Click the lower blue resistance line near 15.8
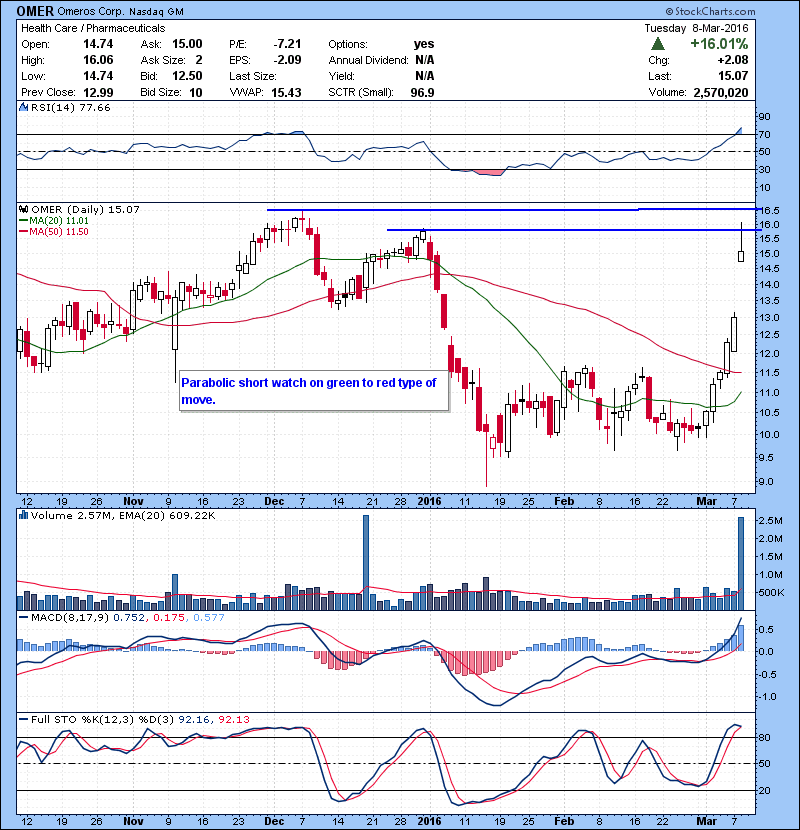Image resolution: width=800 pixels, height=830 pixels. (573, 230)
